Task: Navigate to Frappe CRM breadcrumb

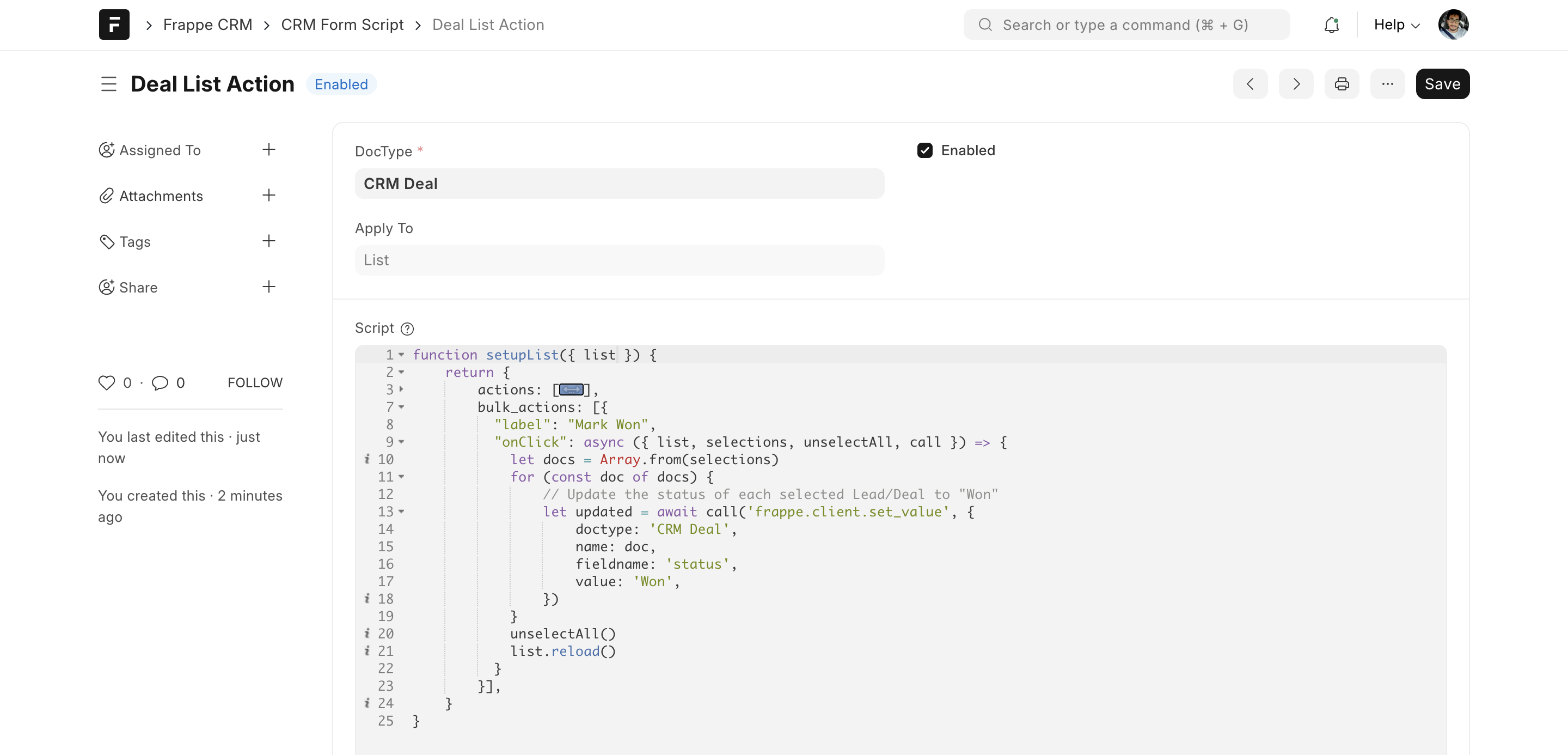Action: (x=207, y=25)
